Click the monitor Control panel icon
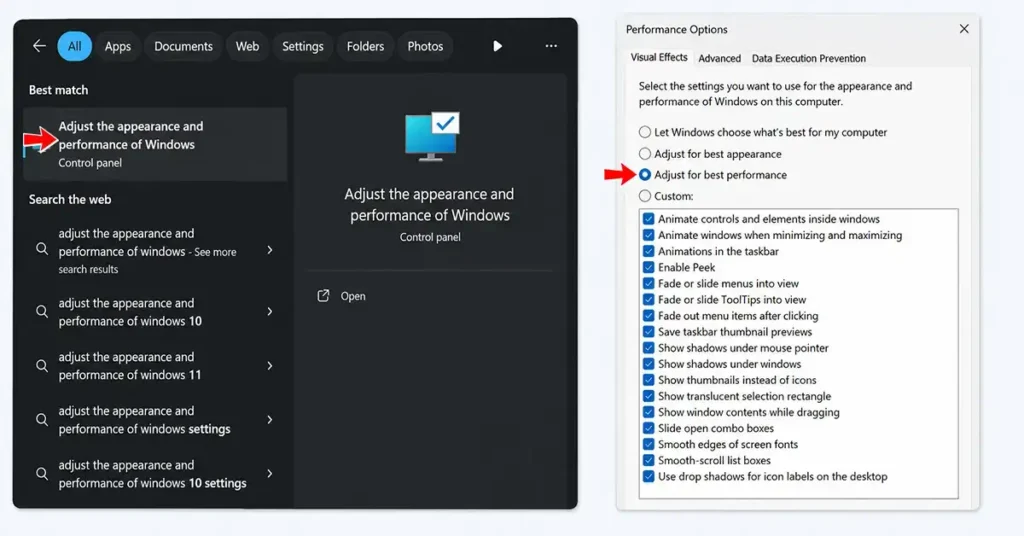Screen dimensions: 1024x536 pyautogui.click(x=432, y=136)
